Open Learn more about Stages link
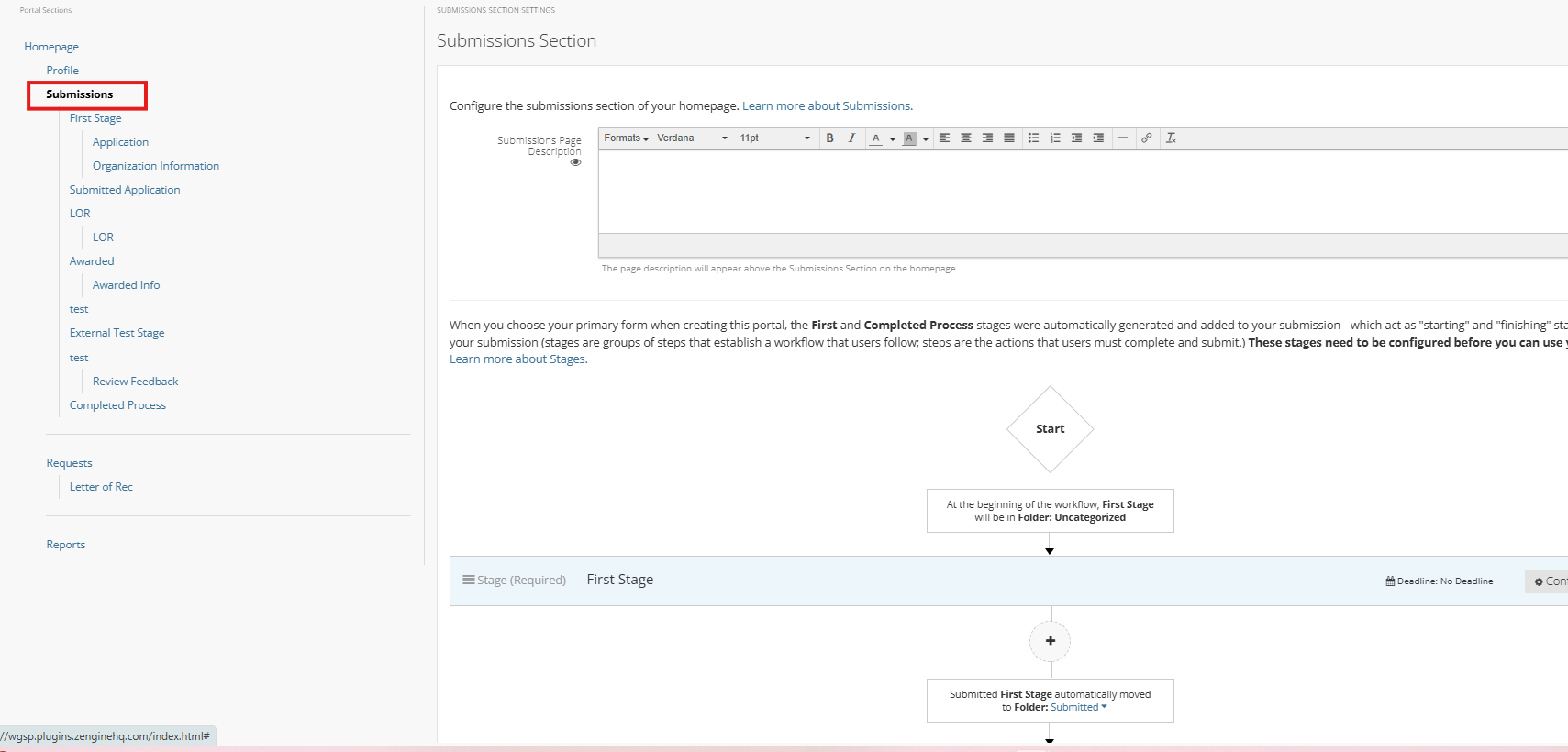Viewport: 1568px width, 752px height. 518,359
